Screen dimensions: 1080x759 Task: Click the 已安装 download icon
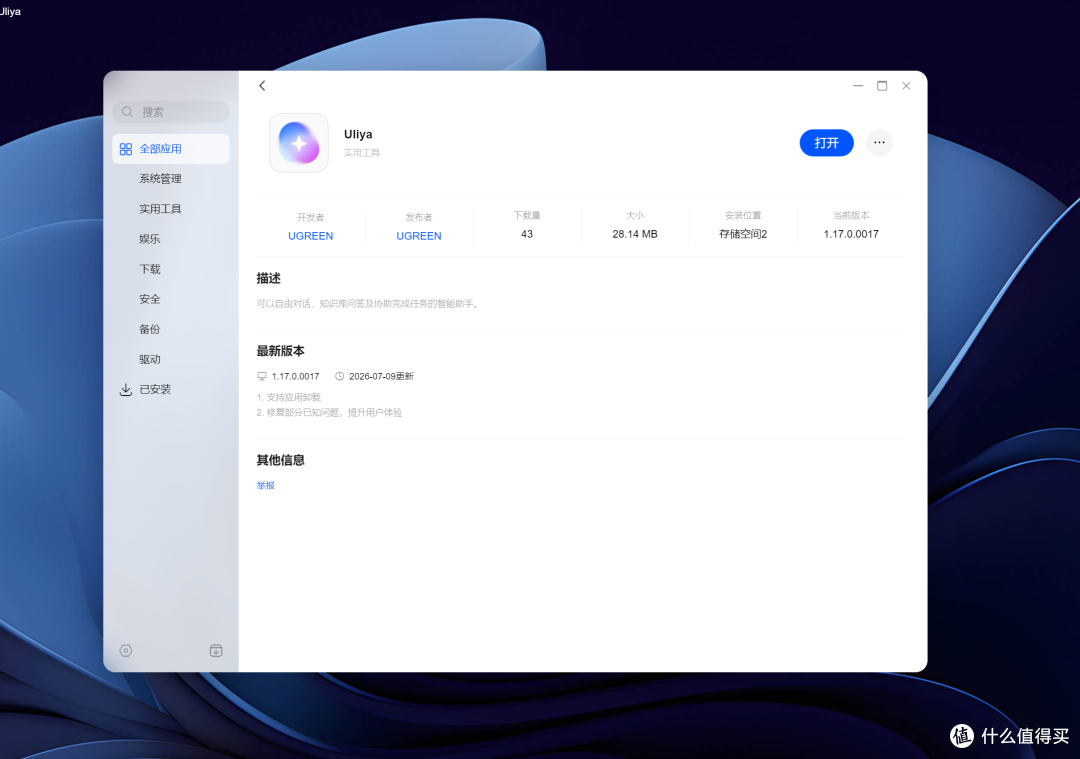125,389
